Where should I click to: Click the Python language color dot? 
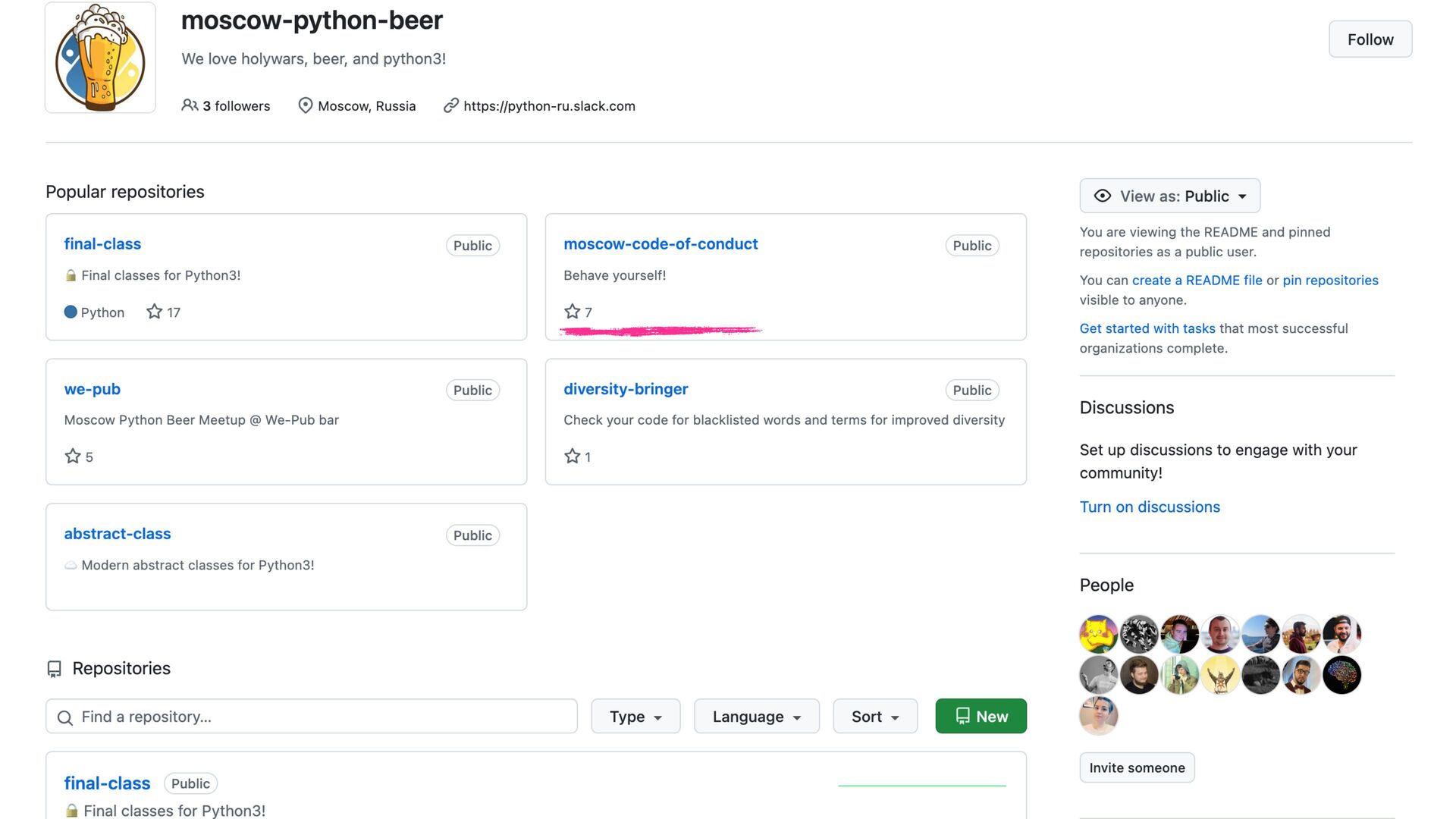tap(71, 312)
